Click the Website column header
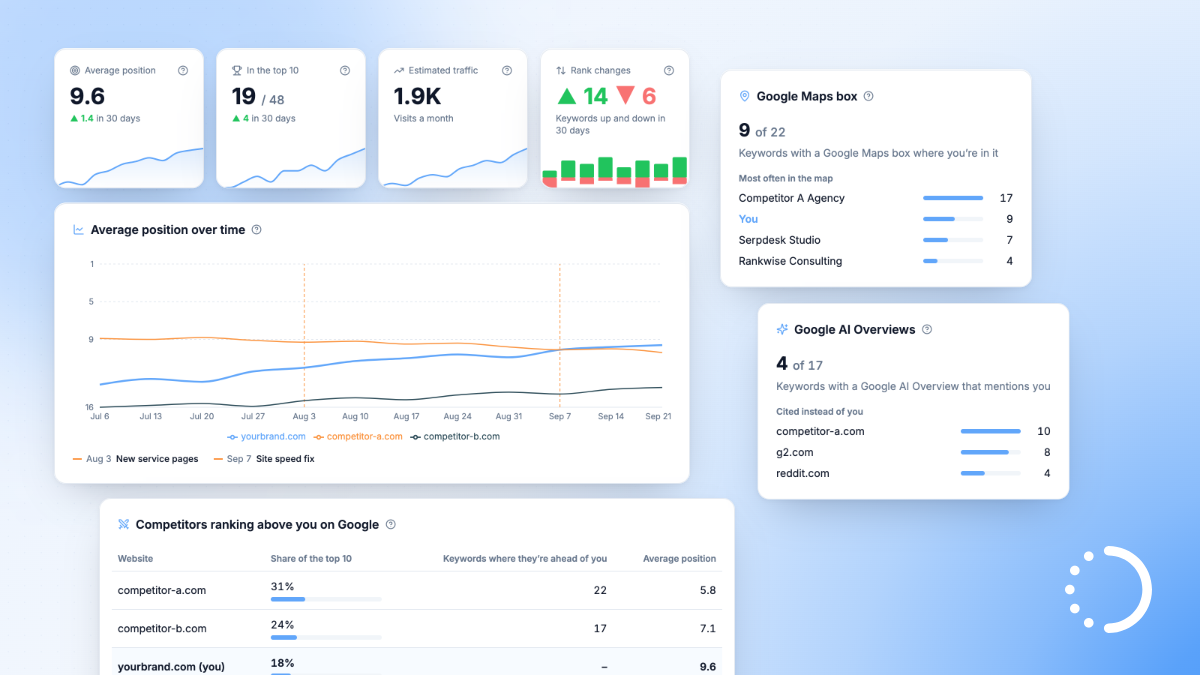The width and height of the screenshot is (1200, 675). (136, 559)
